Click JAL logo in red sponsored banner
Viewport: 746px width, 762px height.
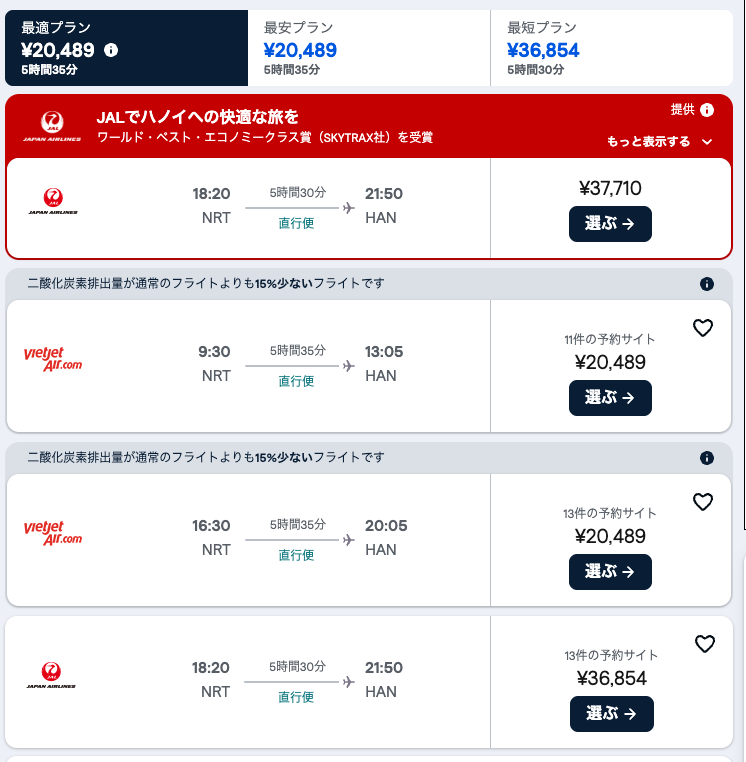pos(53,127)
